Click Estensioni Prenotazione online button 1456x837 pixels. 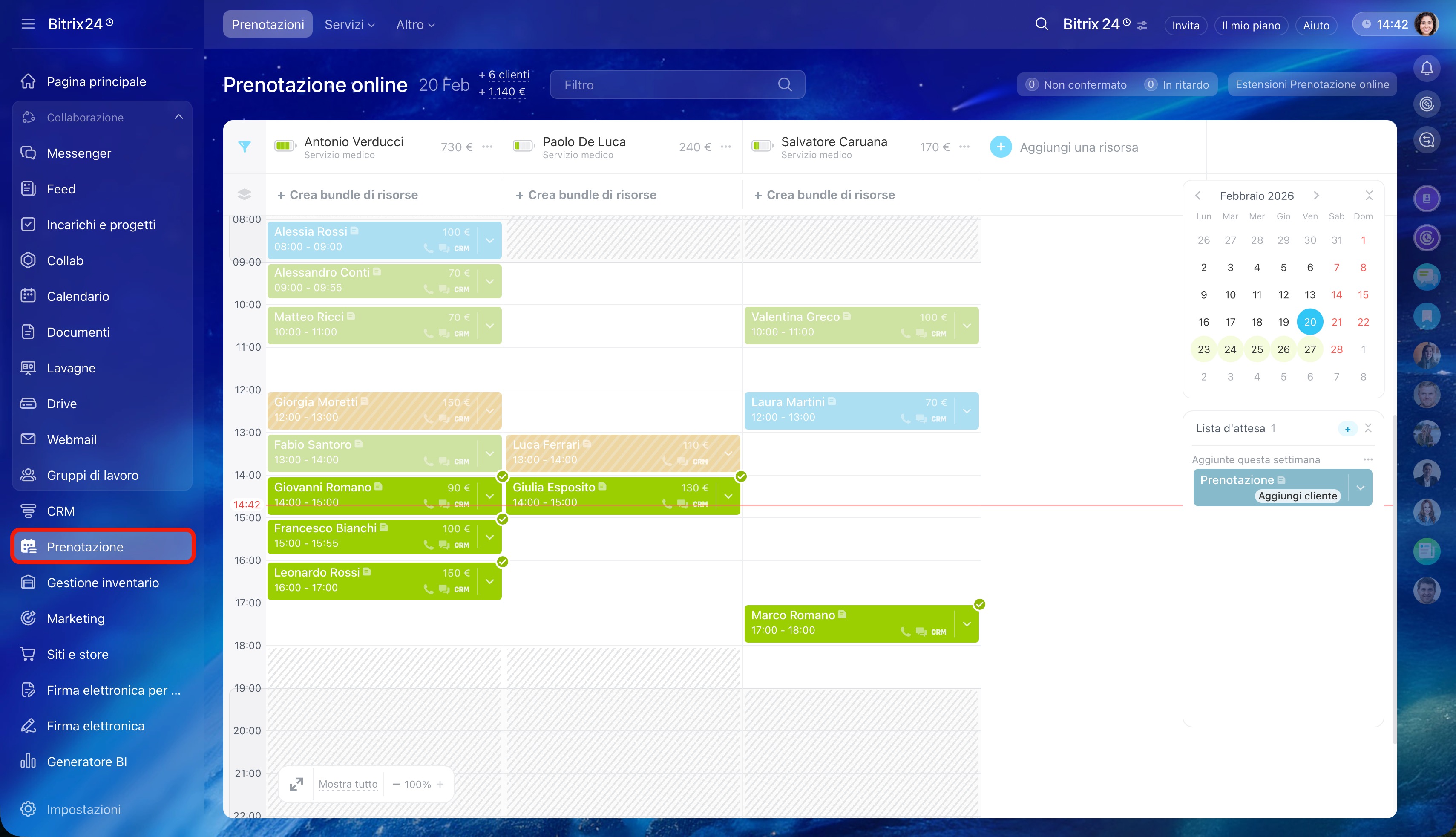pyautogui.click(x=1312, y=84)
